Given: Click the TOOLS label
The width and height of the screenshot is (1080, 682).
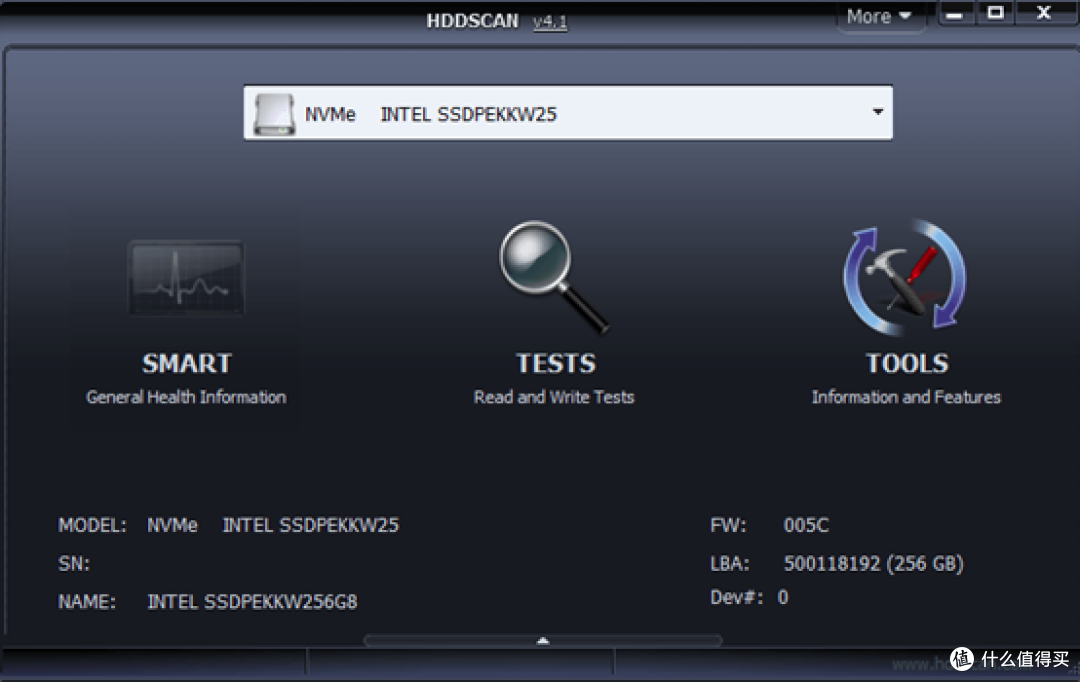Looking at the screenshot, I should tap(907, 363).
